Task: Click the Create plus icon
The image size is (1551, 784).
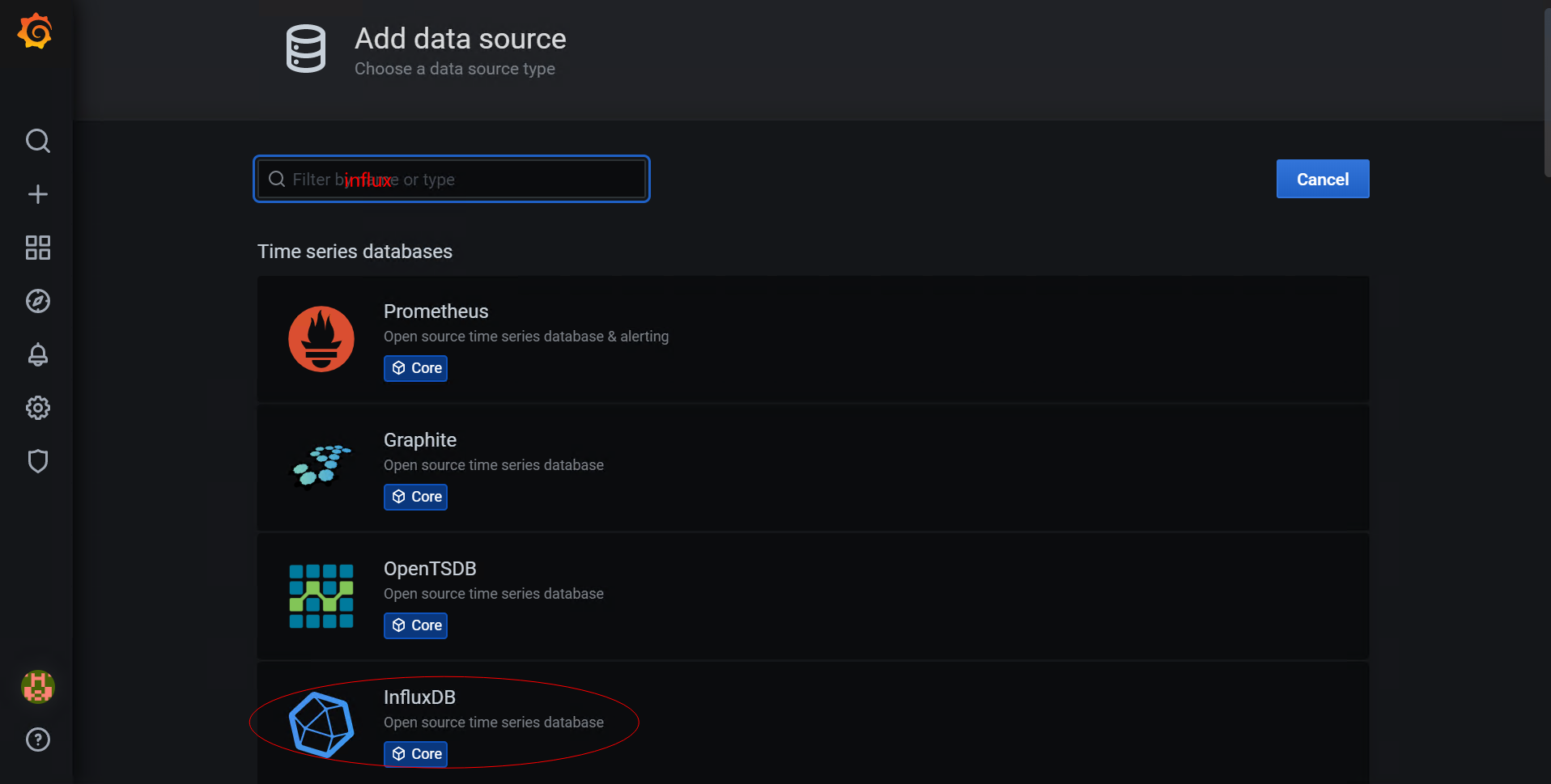Action: tap(37, 194)
